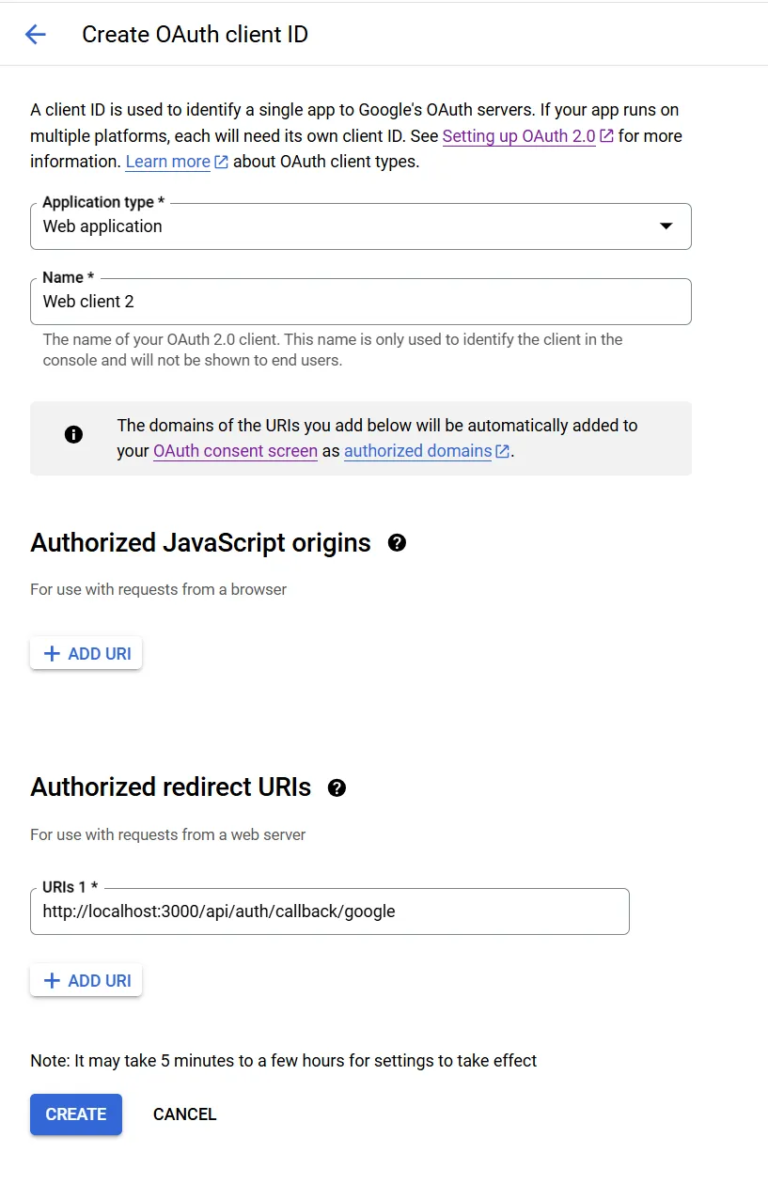Image resolution: width=768 pixels, height=1184 pixels.
Task: Click the external link icon on authorized domains
Action: (500, 451)
